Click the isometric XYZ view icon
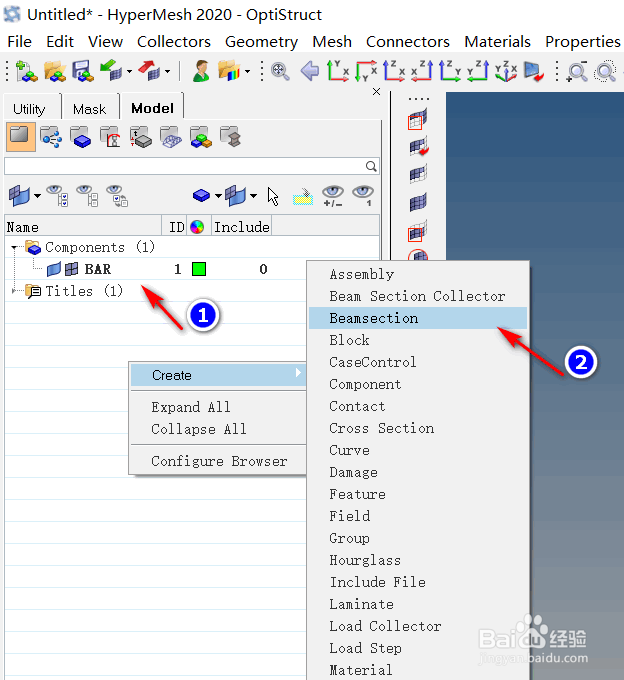This screenshot has width=624, height=680. [x=506, y=71]
